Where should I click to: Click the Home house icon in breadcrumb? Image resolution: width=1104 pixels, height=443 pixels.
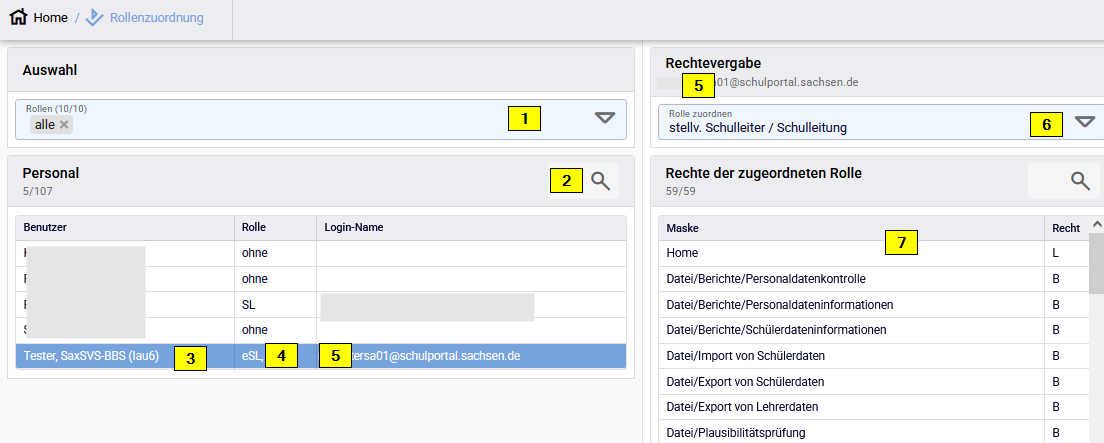coord(18,18)
